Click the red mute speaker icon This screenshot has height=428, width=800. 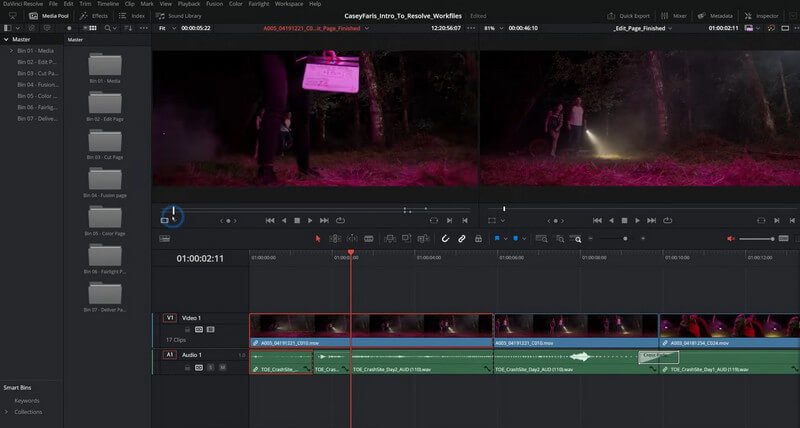click(731, 239)
